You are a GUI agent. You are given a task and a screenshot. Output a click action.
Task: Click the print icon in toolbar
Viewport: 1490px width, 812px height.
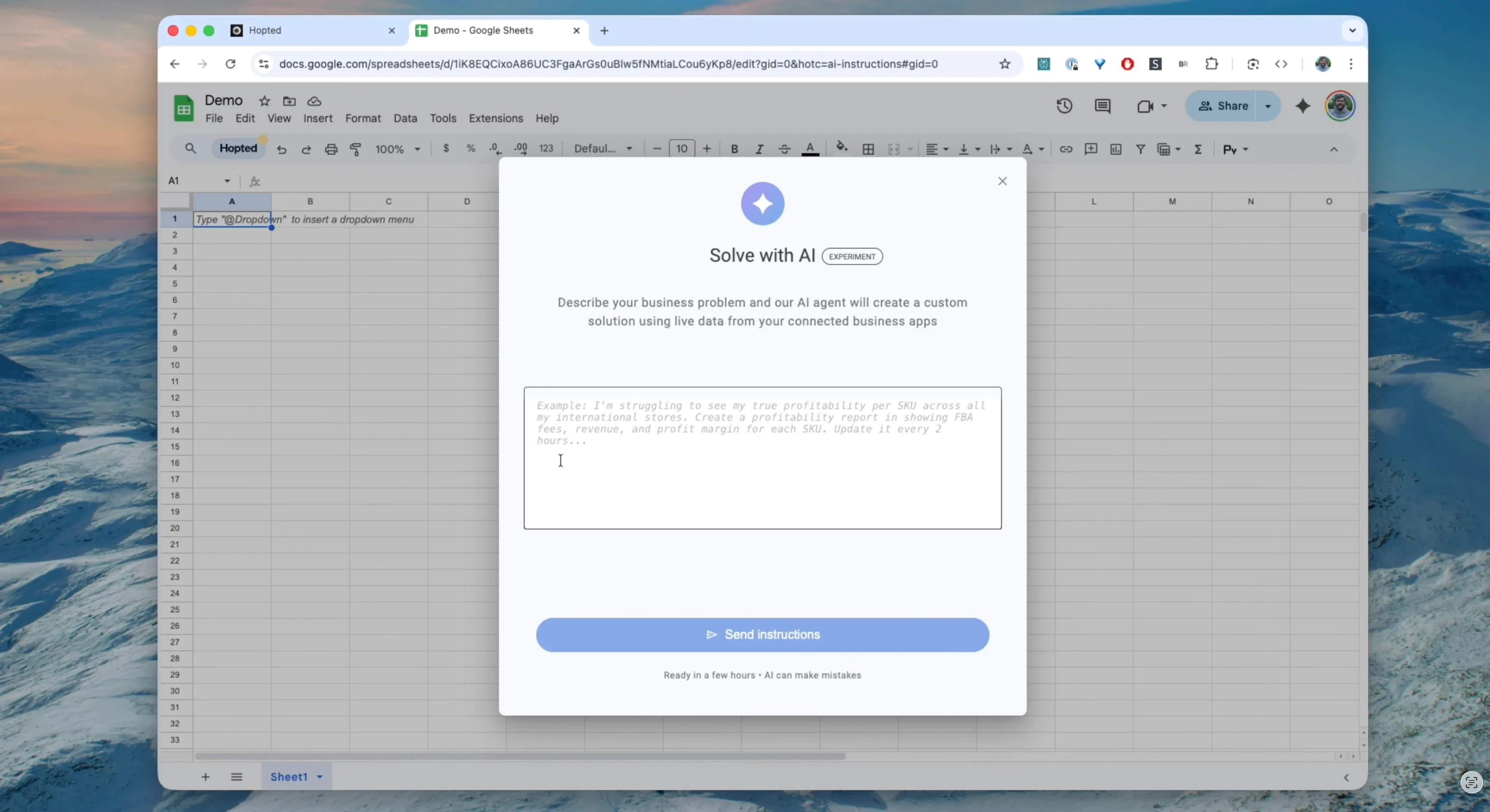click(331, 149)
